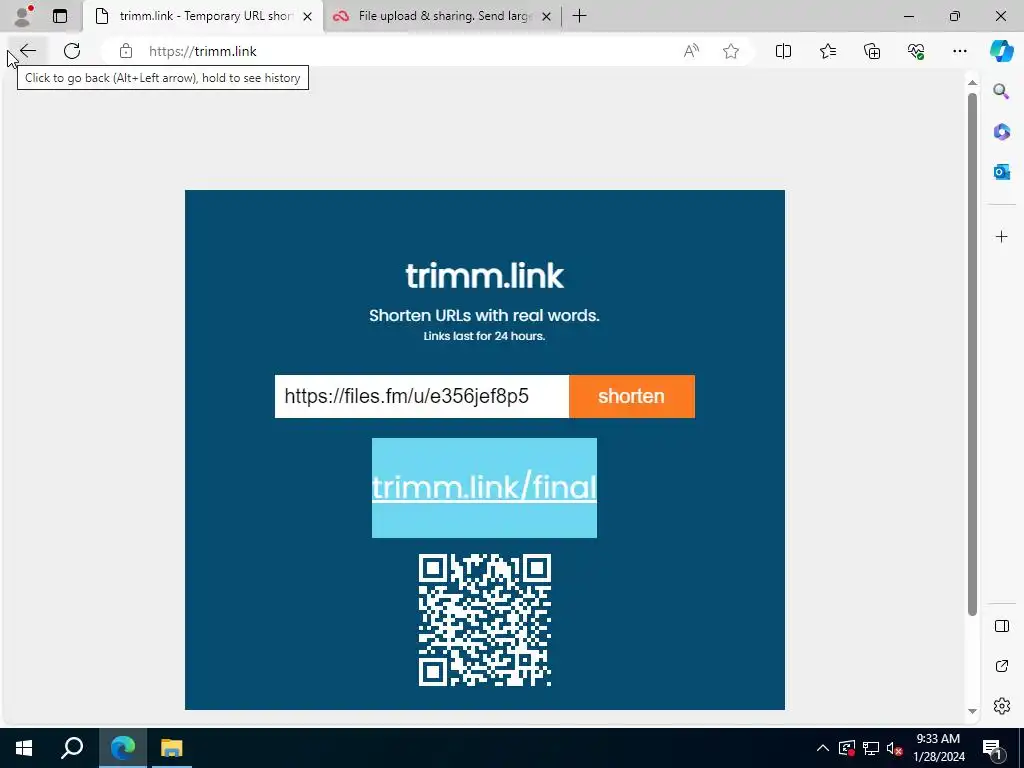Refresh the trimm.link page

click(72, 51)
